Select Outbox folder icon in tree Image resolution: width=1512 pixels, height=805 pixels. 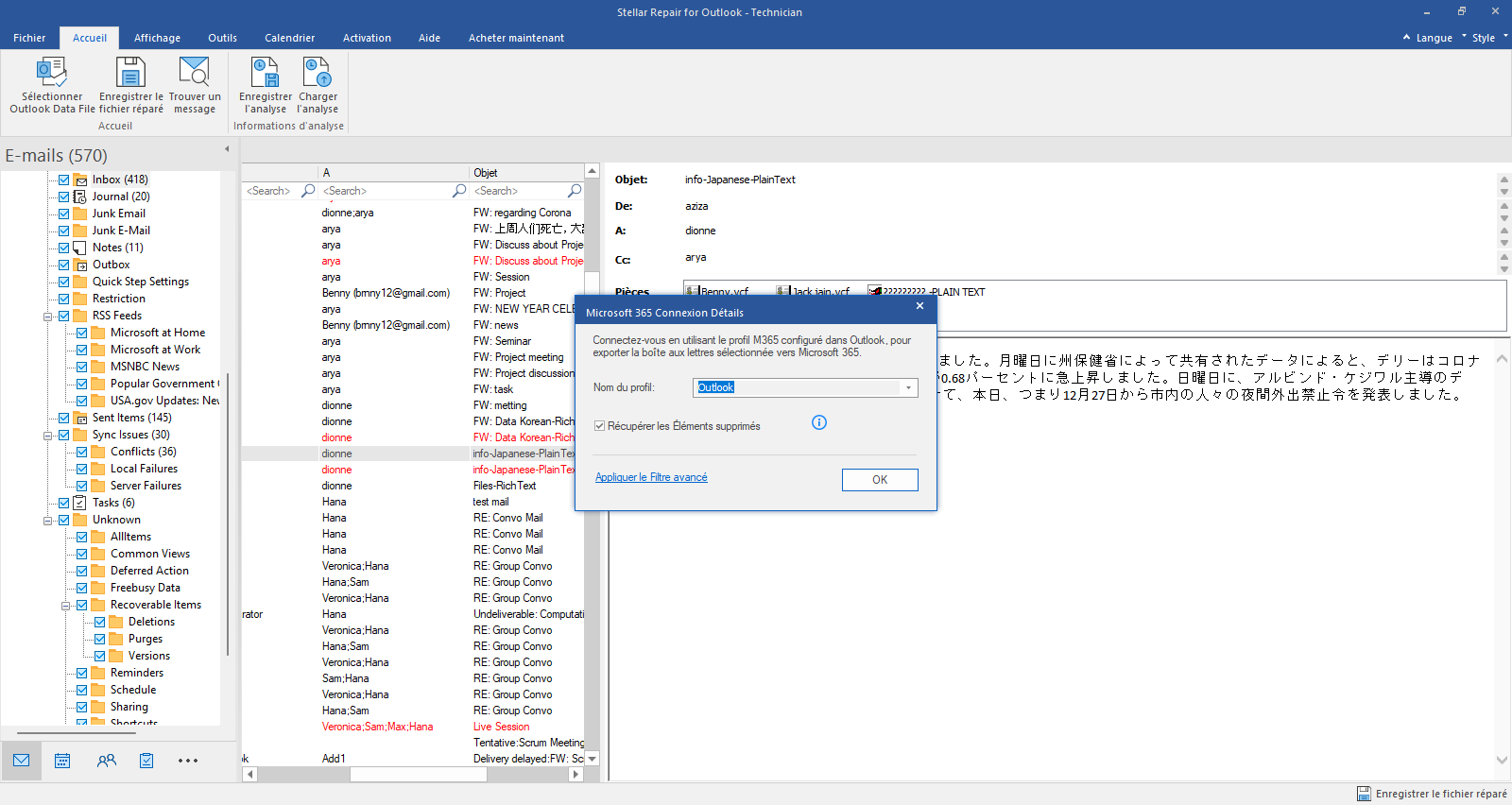pos(80,265)
